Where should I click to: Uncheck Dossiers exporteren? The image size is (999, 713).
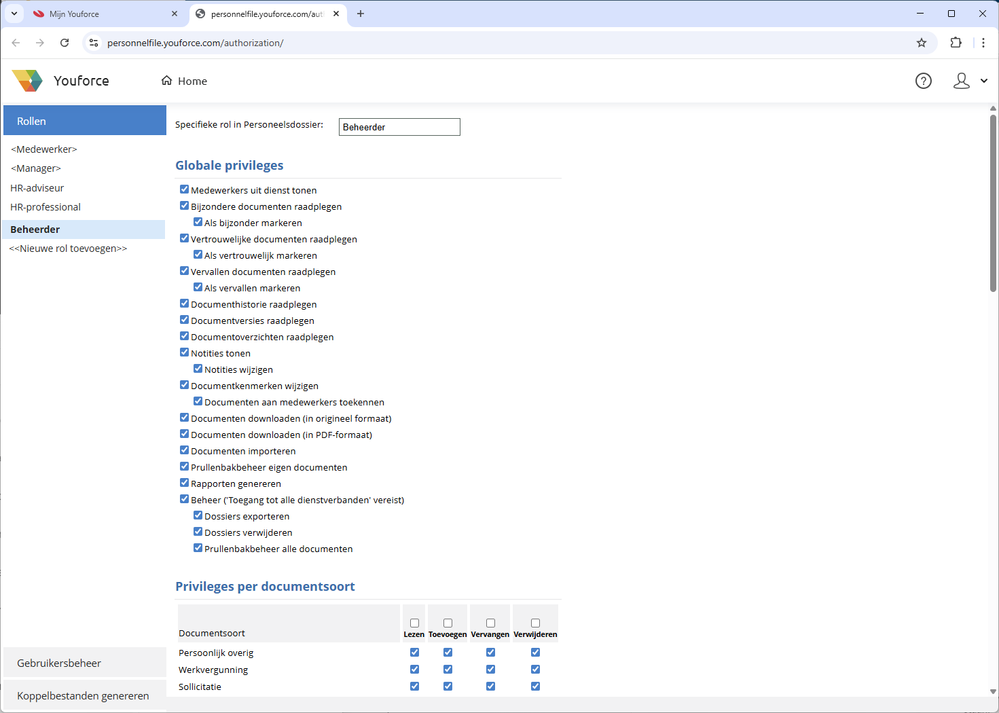point(198,515)
